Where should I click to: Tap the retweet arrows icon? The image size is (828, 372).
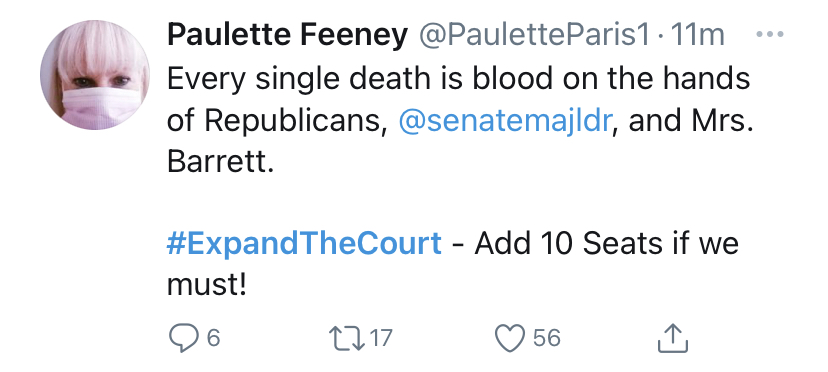coord(346,338)
